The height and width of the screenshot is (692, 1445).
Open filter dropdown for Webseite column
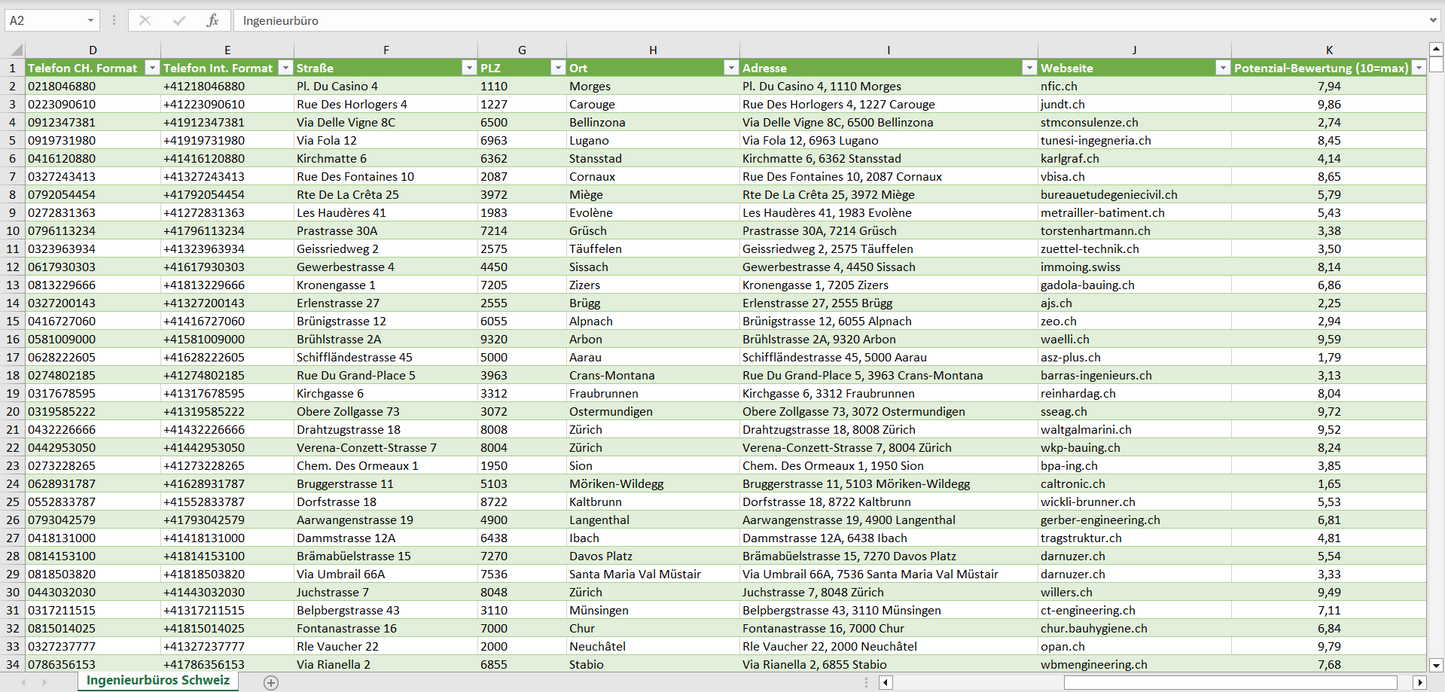[x=1221, y=68]
